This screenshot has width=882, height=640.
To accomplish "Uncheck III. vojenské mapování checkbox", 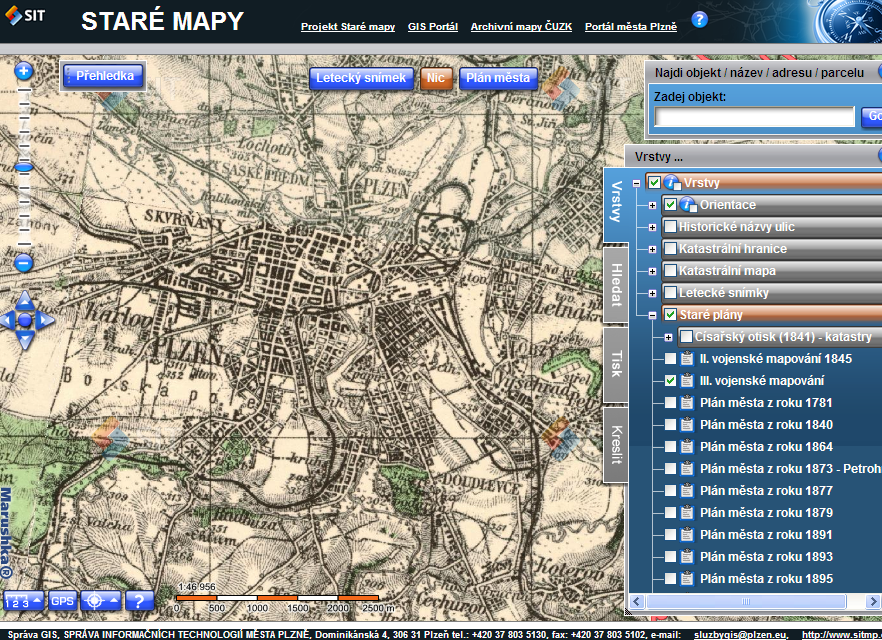I will point(670,381).
